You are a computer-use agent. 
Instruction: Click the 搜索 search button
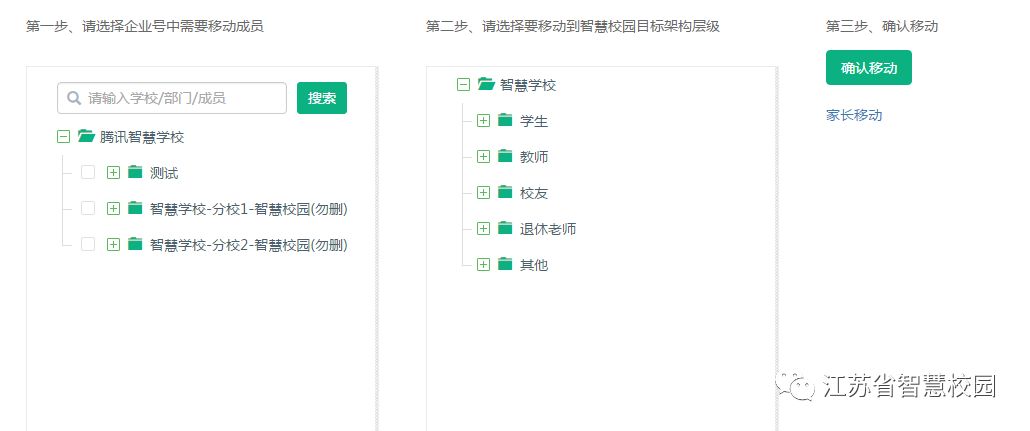322,98
